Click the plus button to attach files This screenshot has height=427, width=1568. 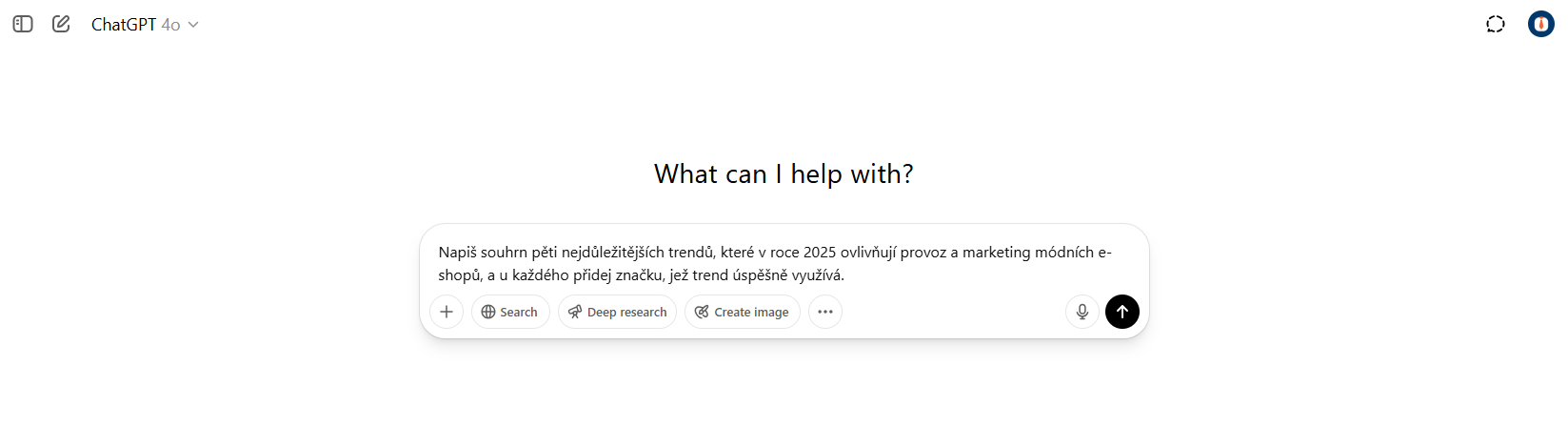[447, 312]
